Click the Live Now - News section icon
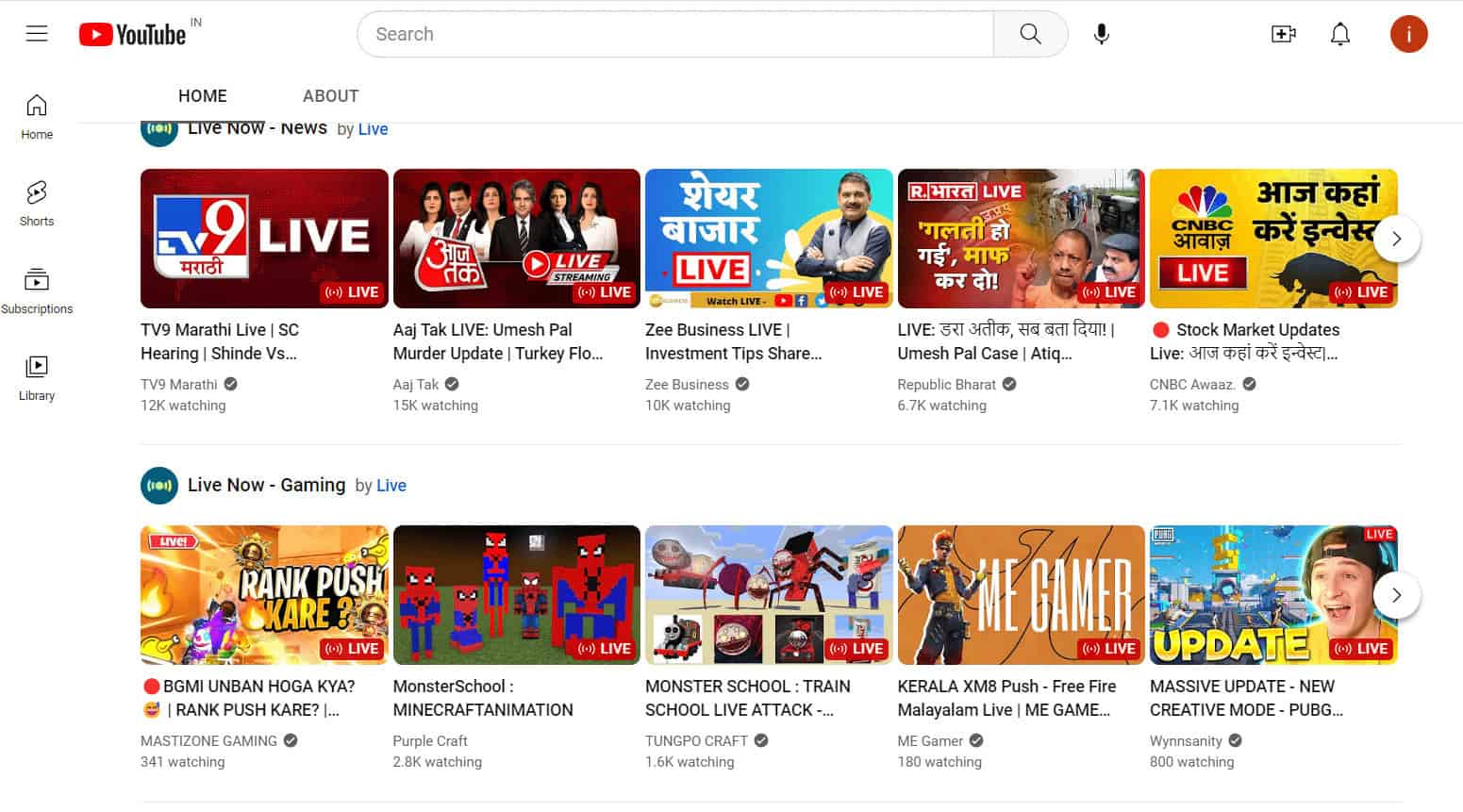The height and width of the screenshot is (812, 1463). click(x=159, y=129)
